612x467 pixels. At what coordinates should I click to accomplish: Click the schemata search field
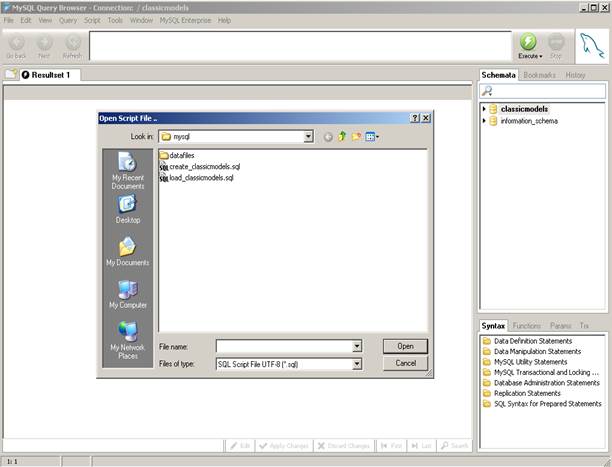(543, 91)
